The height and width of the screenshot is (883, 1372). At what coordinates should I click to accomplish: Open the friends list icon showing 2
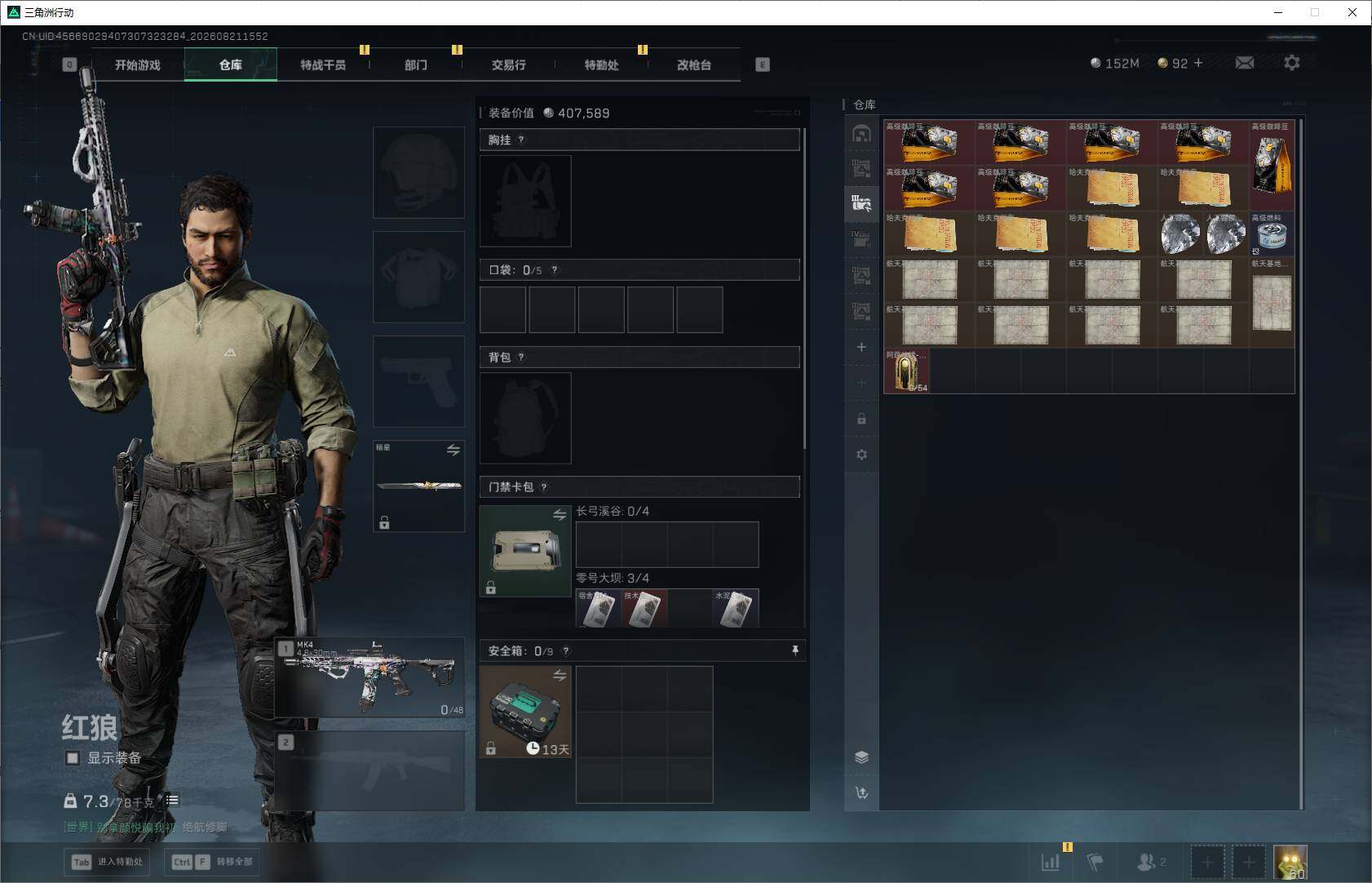(1151, 862)
